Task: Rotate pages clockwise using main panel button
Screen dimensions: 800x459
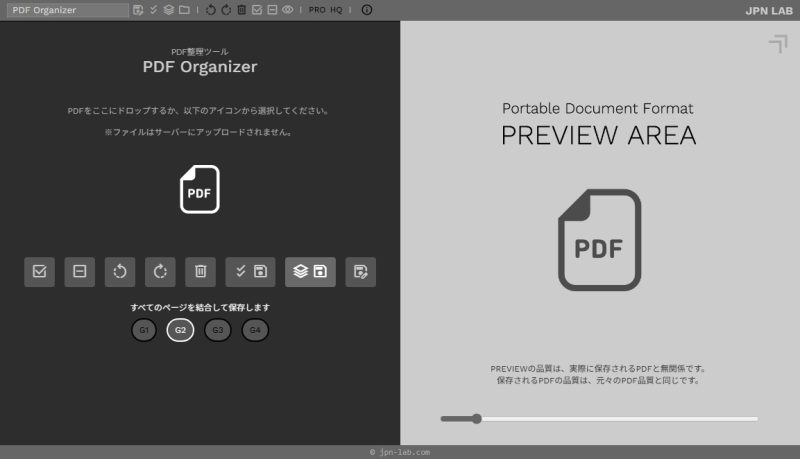Action: point(160,271)
